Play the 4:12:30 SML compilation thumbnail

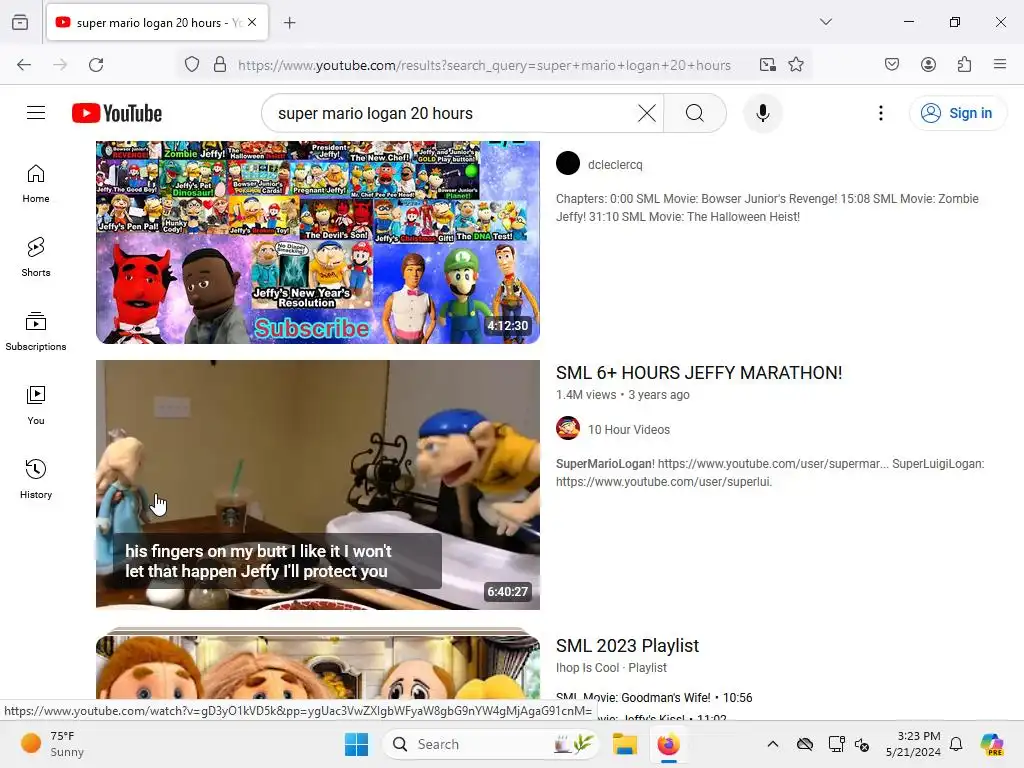click(318, 242)
